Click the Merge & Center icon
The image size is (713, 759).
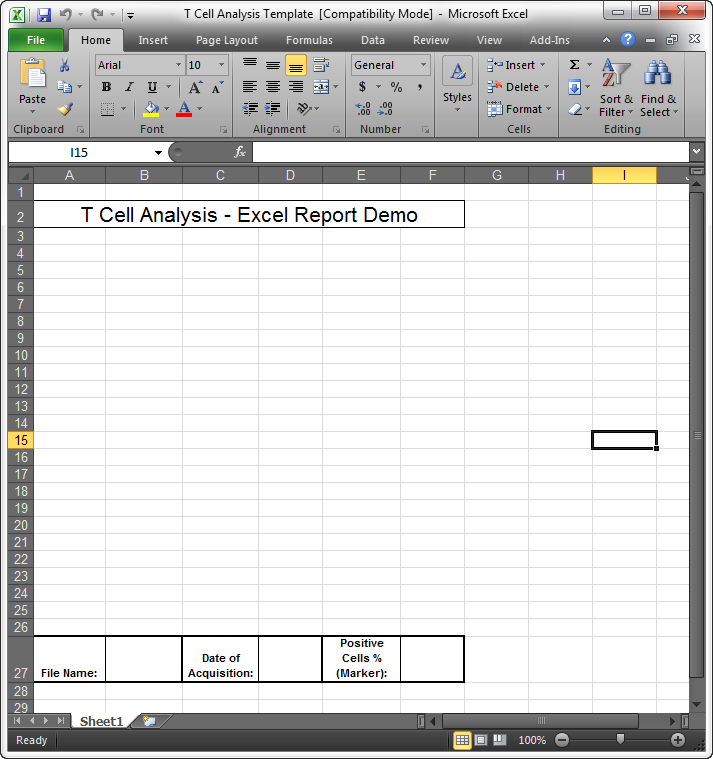pyautogui.click(x=321, y=87)
